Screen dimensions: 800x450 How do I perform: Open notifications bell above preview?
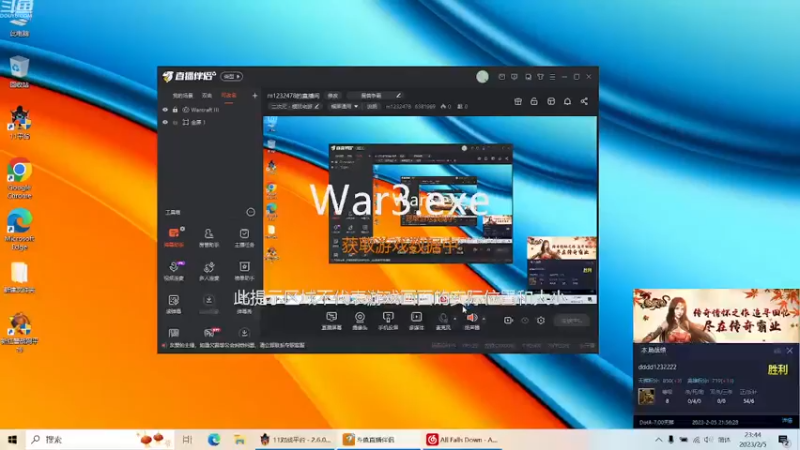tap(567, 101)
